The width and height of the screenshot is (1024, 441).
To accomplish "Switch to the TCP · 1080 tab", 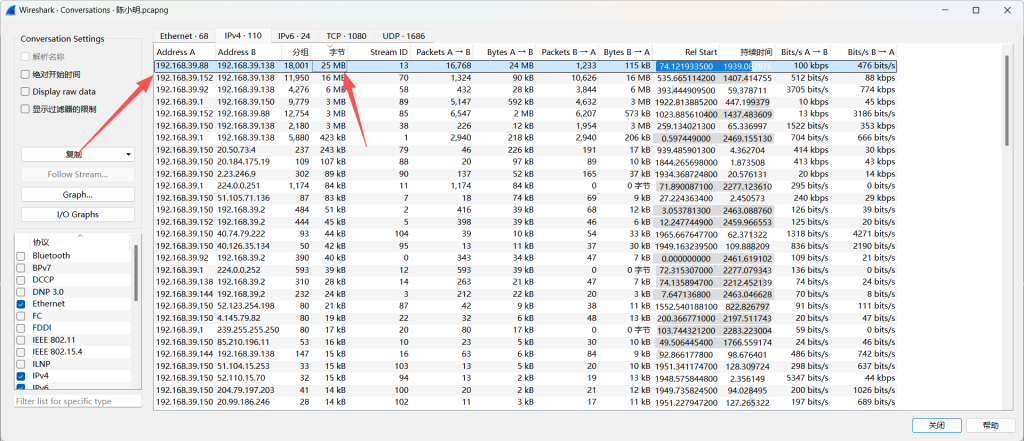I will (x=347, y=36).
